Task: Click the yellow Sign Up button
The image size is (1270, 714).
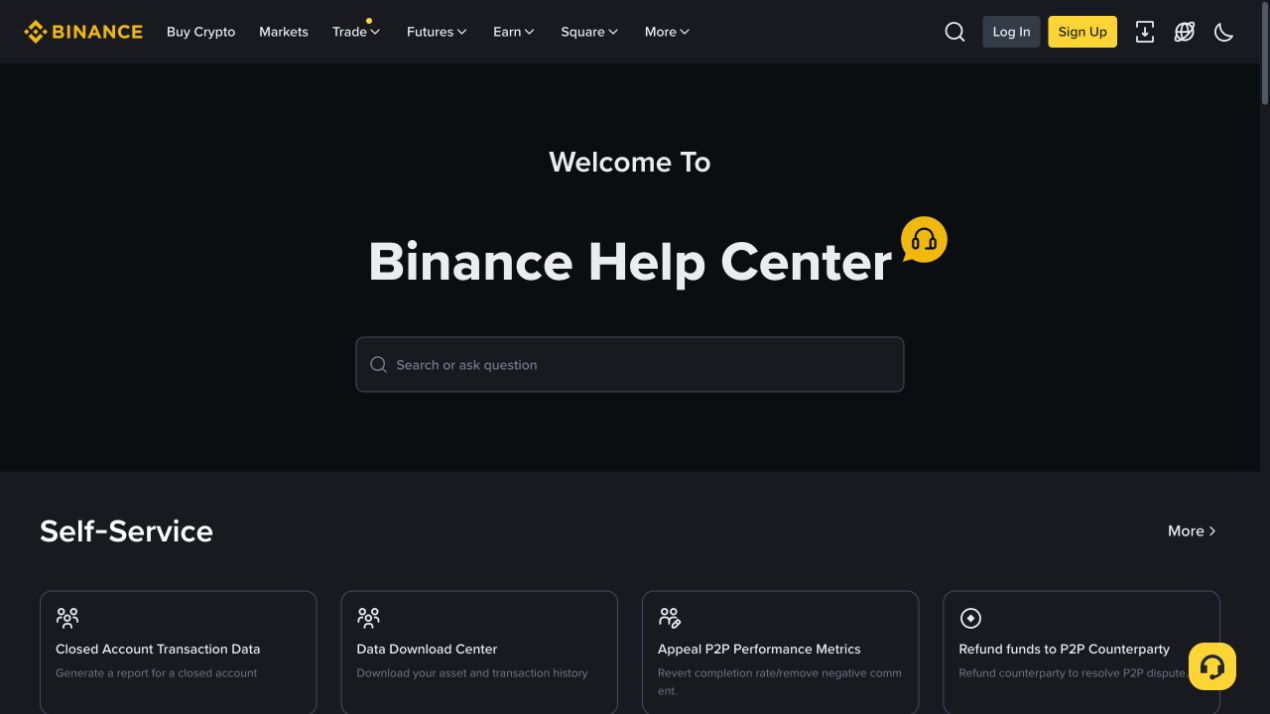Action: click(1082, 32)
